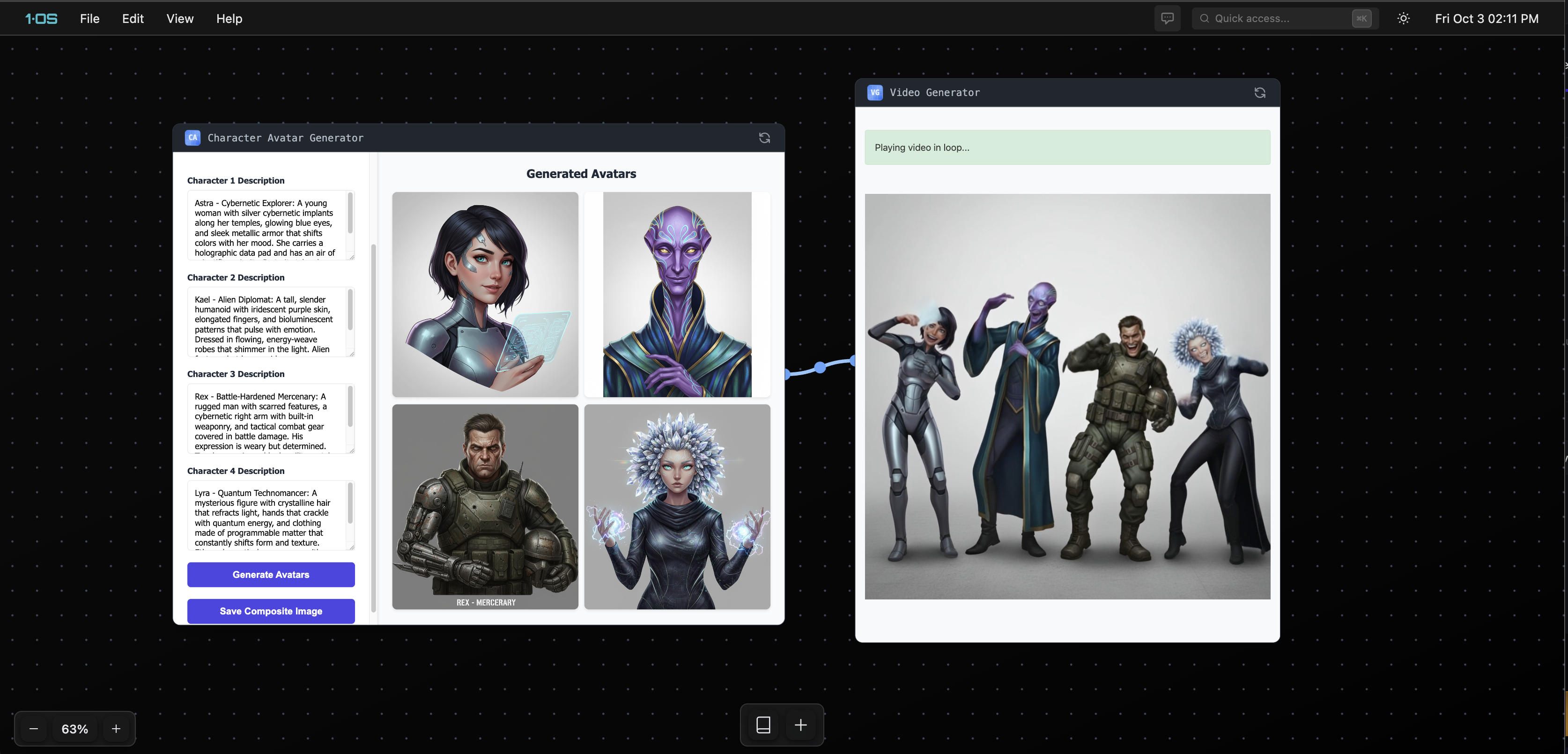Select the Rex mercenary avatar thumbnail
Image resolution: width=1568 pixels, height=754 pixels.
tap(485, 506)
